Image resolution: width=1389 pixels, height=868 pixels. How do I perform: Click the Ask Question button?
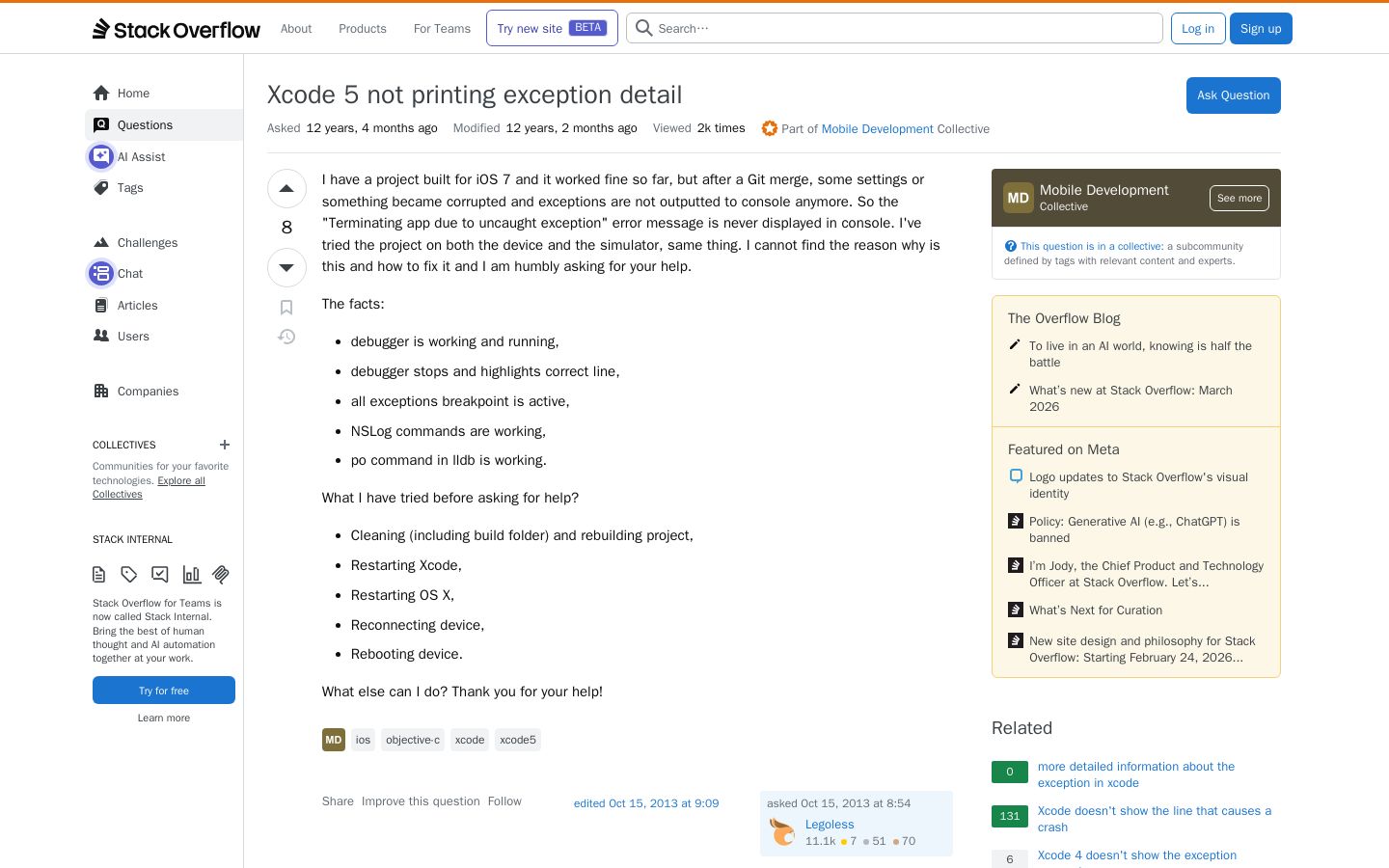(x=1234, y=95)
